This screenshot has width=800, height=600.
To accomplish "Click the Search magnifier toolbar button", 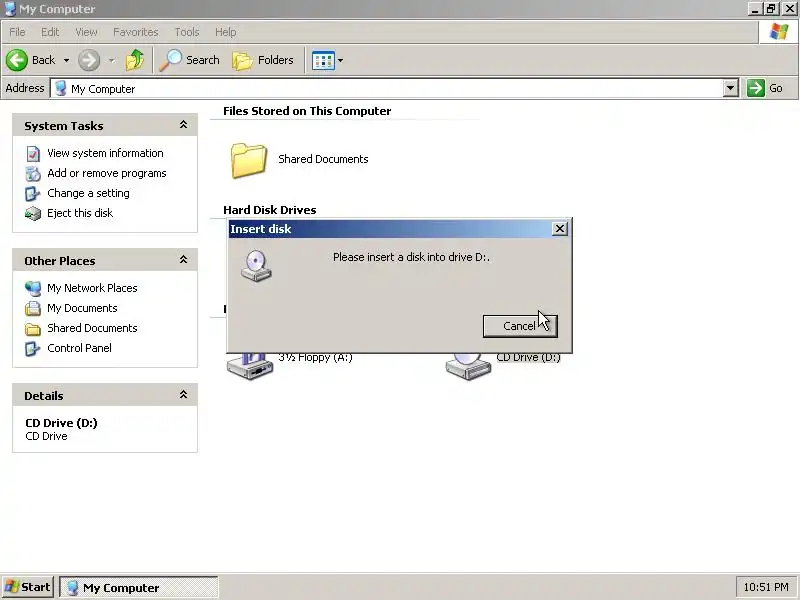I will coord(189,60).
